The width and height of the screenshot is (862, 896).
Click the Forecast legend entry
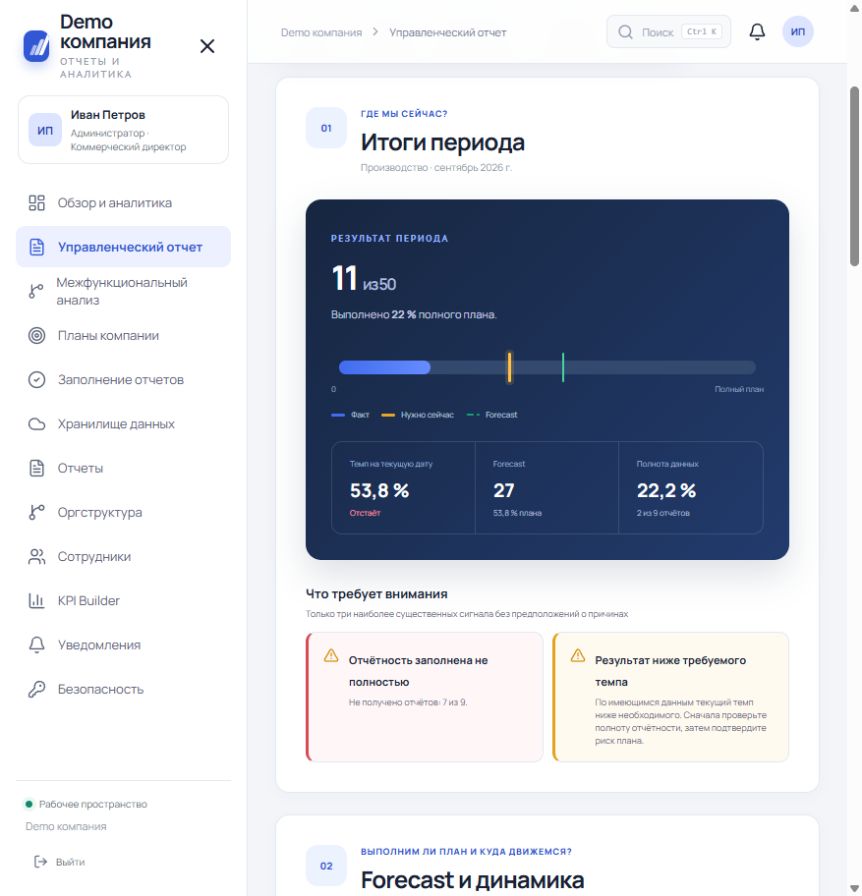coord(492,415)
